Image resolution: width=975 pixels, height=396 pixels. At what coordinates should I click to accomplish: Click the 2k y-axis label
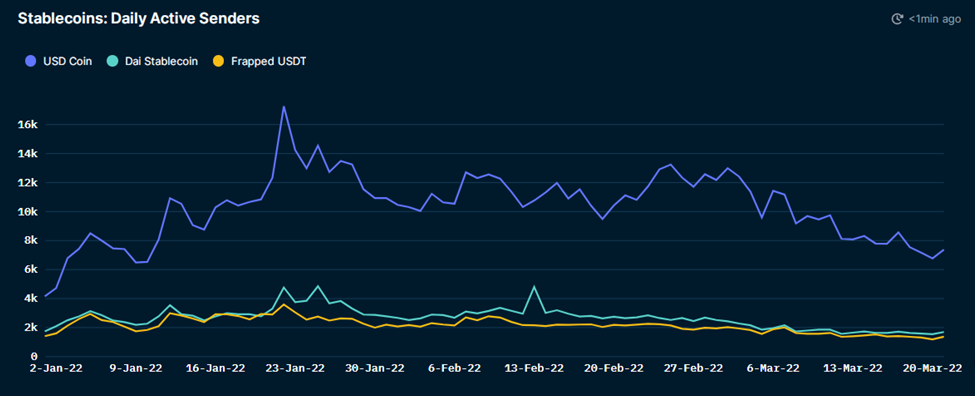tap(32, 328)
